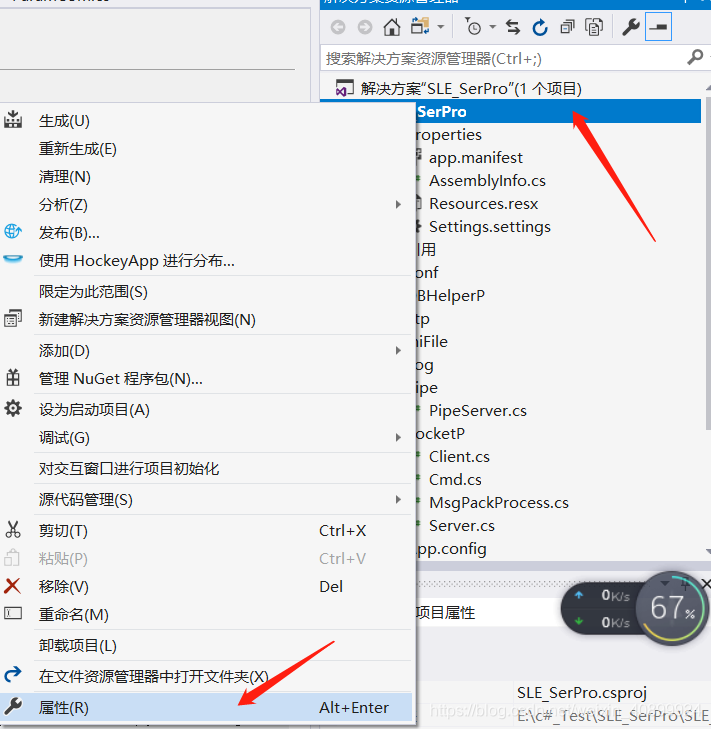711x729 pixels.
Task: Select Resources.resx file
Action: 483,204
